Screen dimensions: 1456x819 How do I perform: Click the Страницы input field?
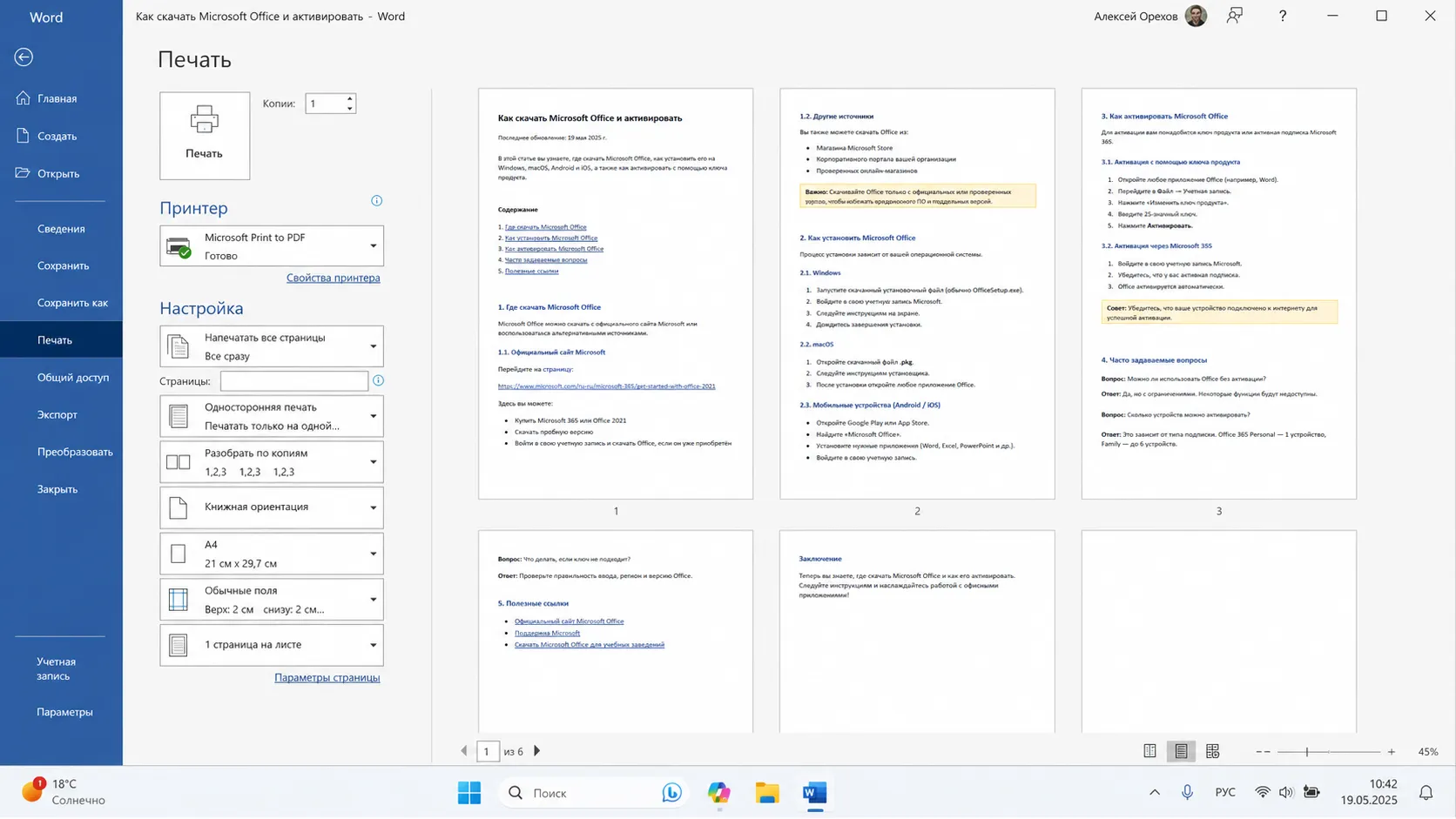tap(294, 381)
